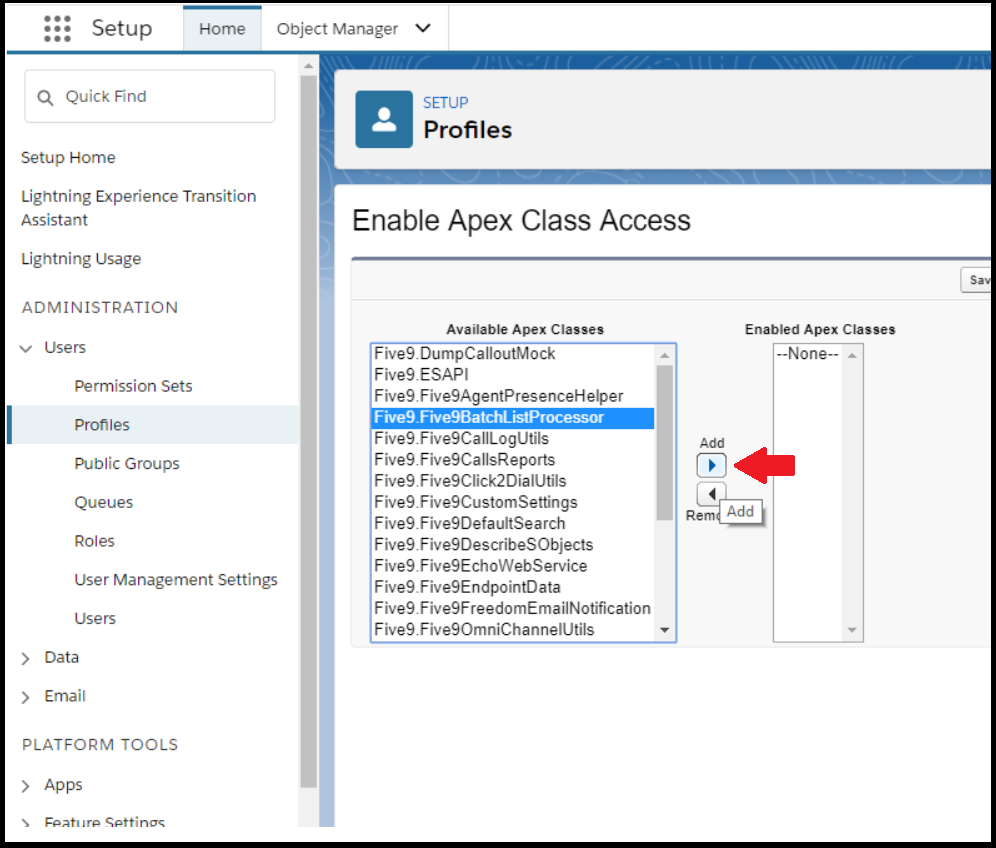The image size is (996, 848).
Task: Select Five9.Five9EchoWebService class
Action: pos(513,566)
